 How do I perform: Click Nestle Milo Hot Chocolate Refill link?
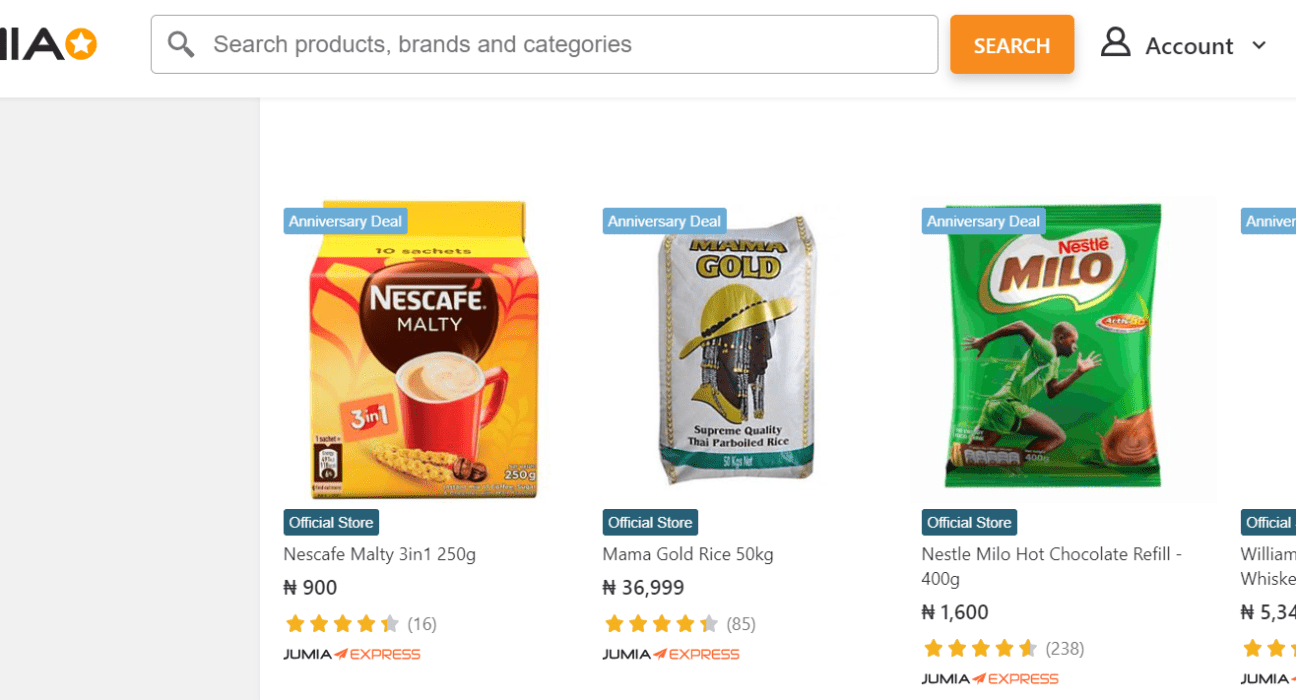click(x=1051, y=554)
